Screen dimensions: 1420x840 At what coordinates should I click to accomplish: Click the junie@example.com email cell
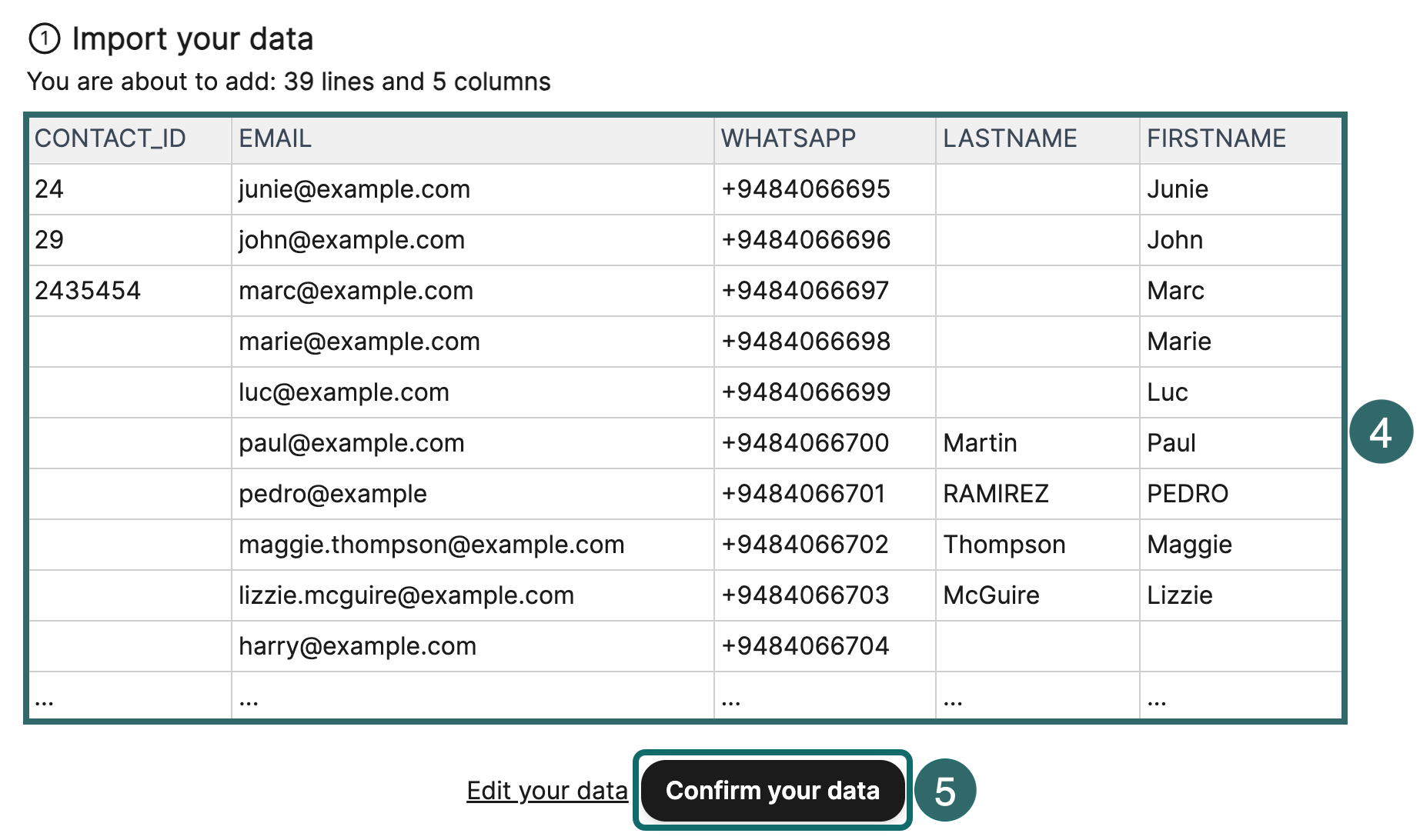pyautogui.click(x=354, y=189)
